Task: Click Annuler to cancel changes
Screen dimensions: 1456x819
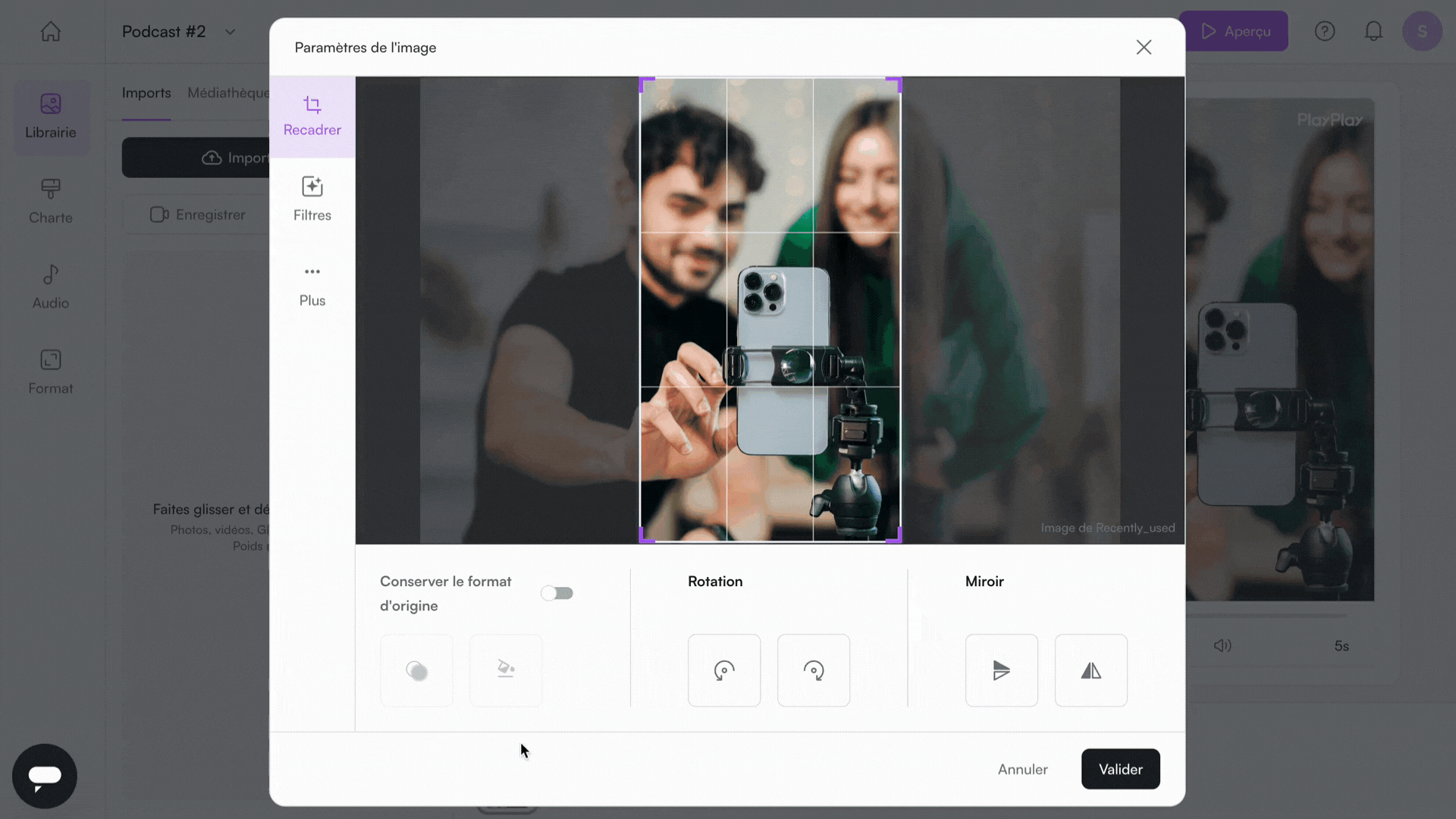Action: click(x=1022, y=769)
